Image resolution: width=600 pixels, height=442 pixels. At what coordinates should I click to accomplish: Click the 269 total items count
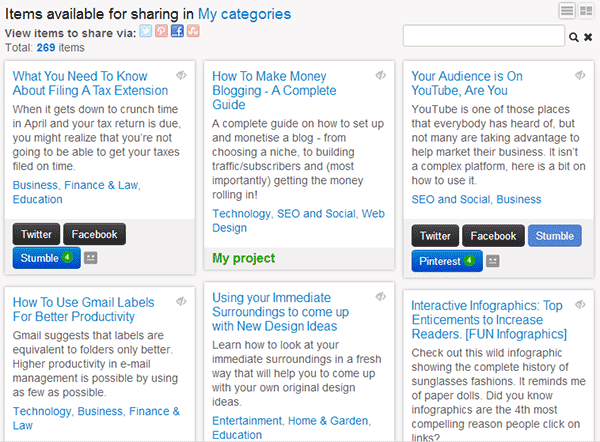(x=46, y=47)
